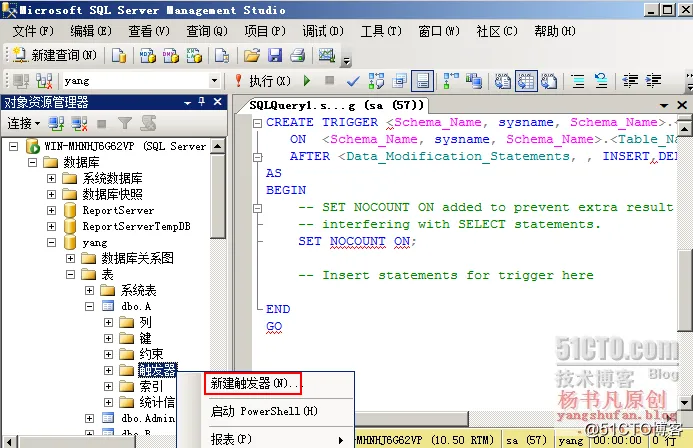
Task: Toggle include actual execution plan
Action: point(451,81)
